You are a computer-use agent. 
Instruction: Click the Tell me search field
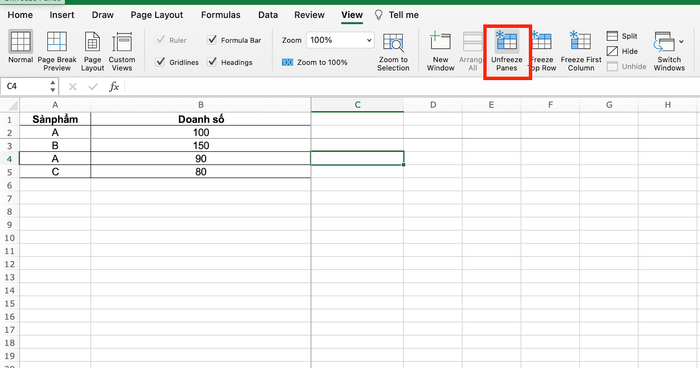[x=403, y=15]
